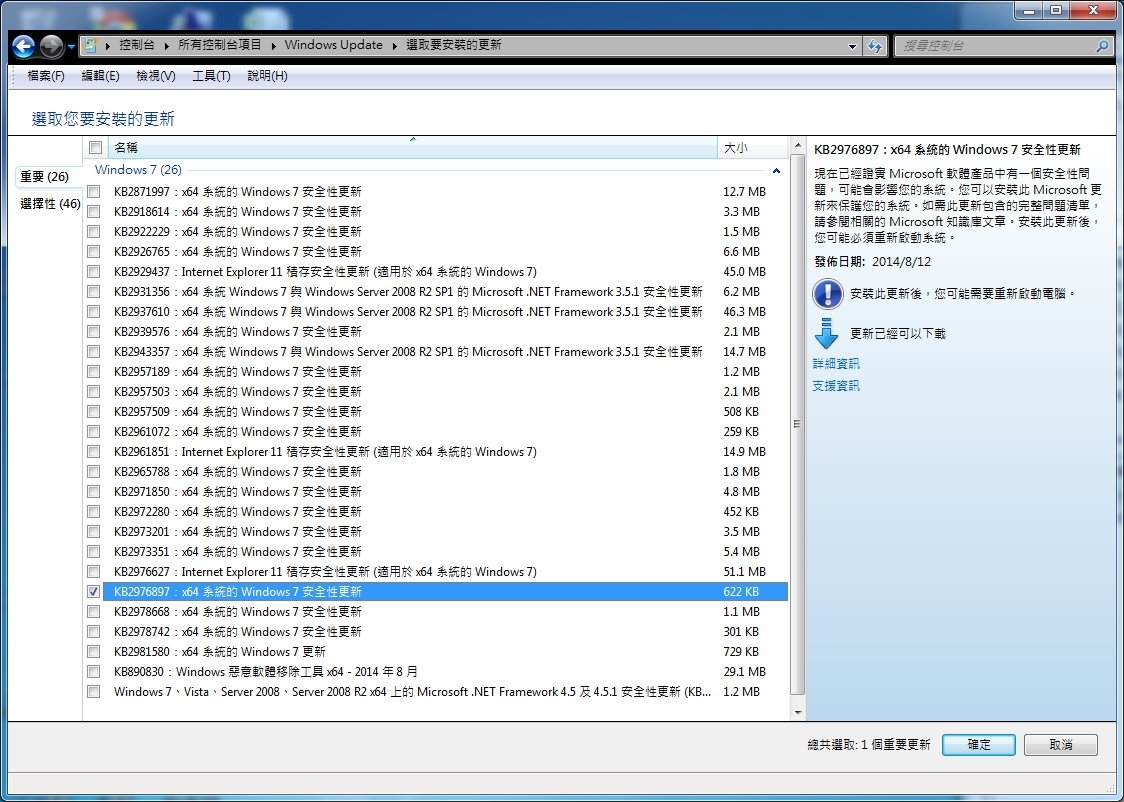Expand the arrow before 控制台 breadcrumb
The width and height of the screenshot is (1124, 802).
[x=108, y=46]
